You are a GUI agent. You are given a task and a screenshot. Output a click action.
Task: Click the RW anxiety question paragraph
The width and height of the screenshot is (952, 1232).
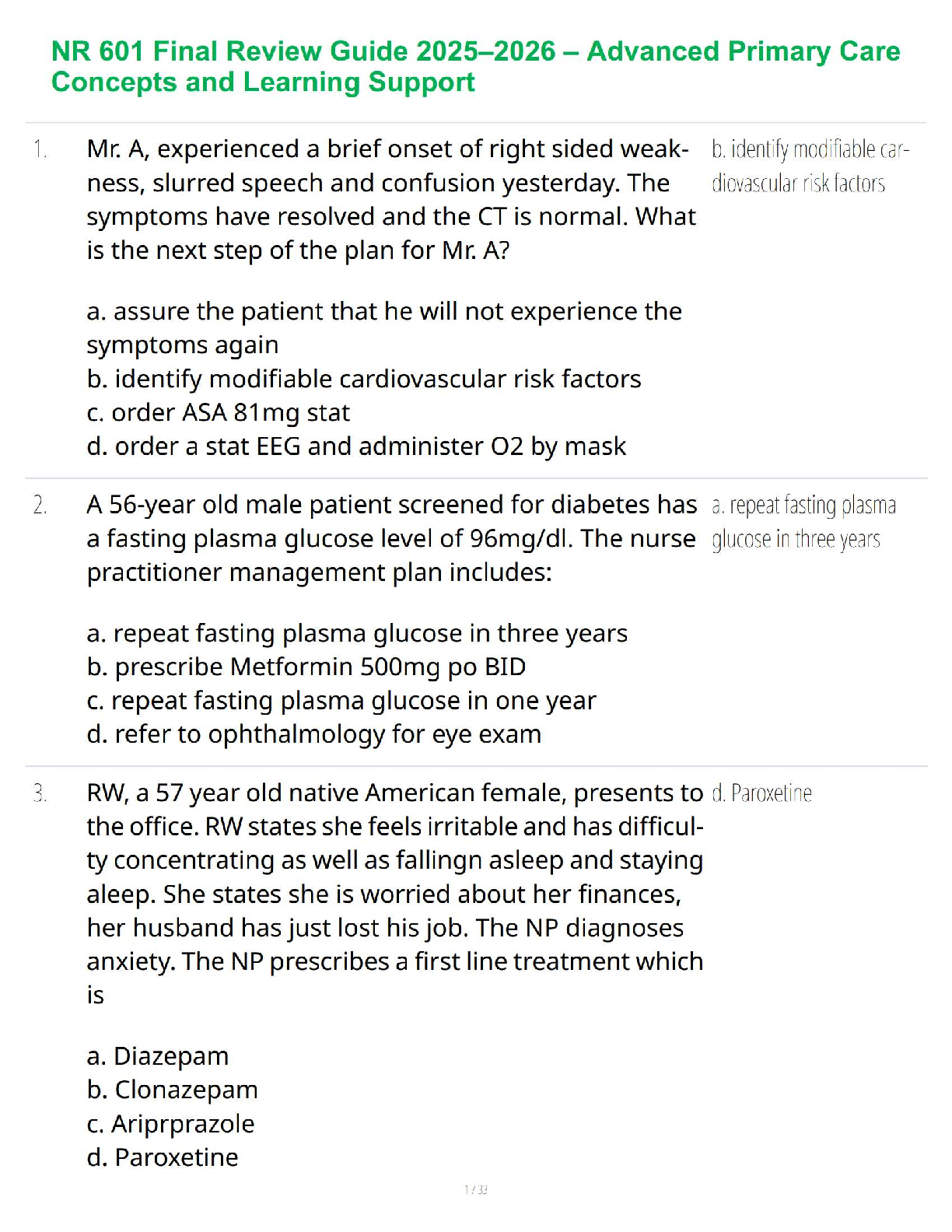point(394,894)
